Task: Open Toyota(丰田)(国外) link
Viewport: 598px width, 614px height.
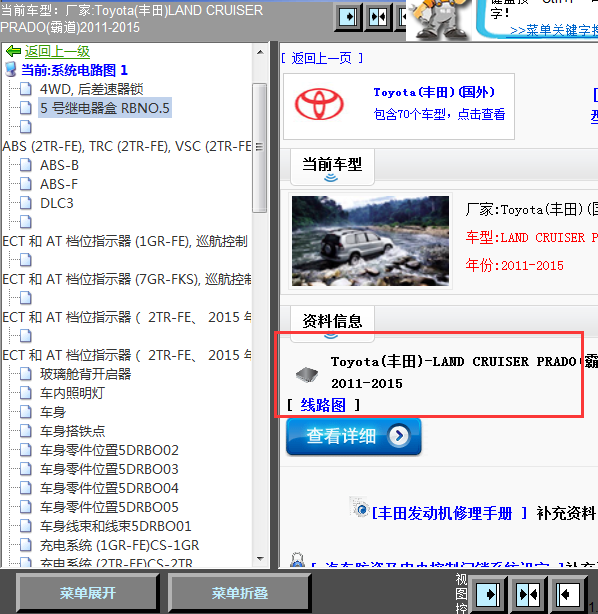Action: coord(434,92)
